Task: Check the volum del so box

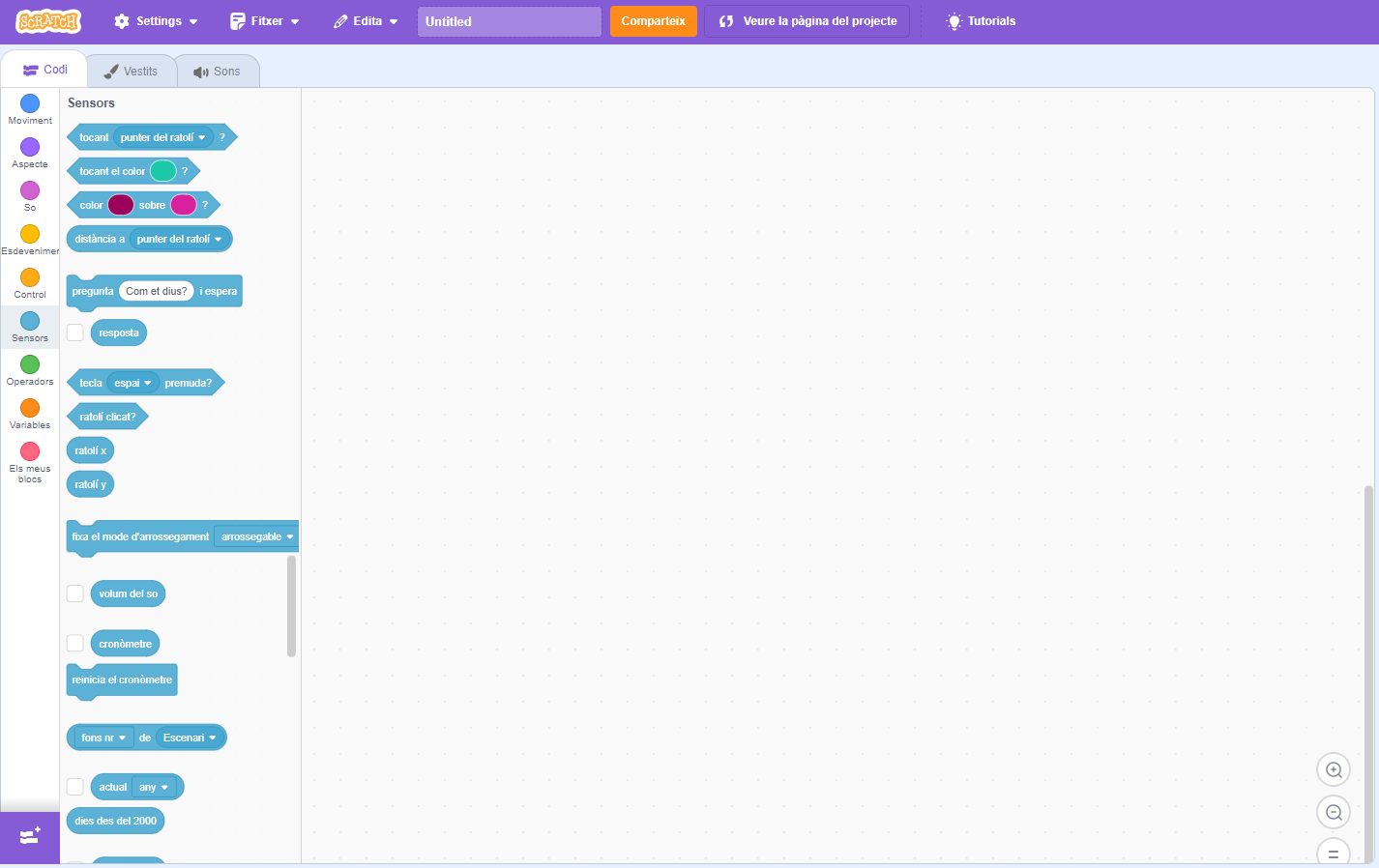Action: click(75, 593)
